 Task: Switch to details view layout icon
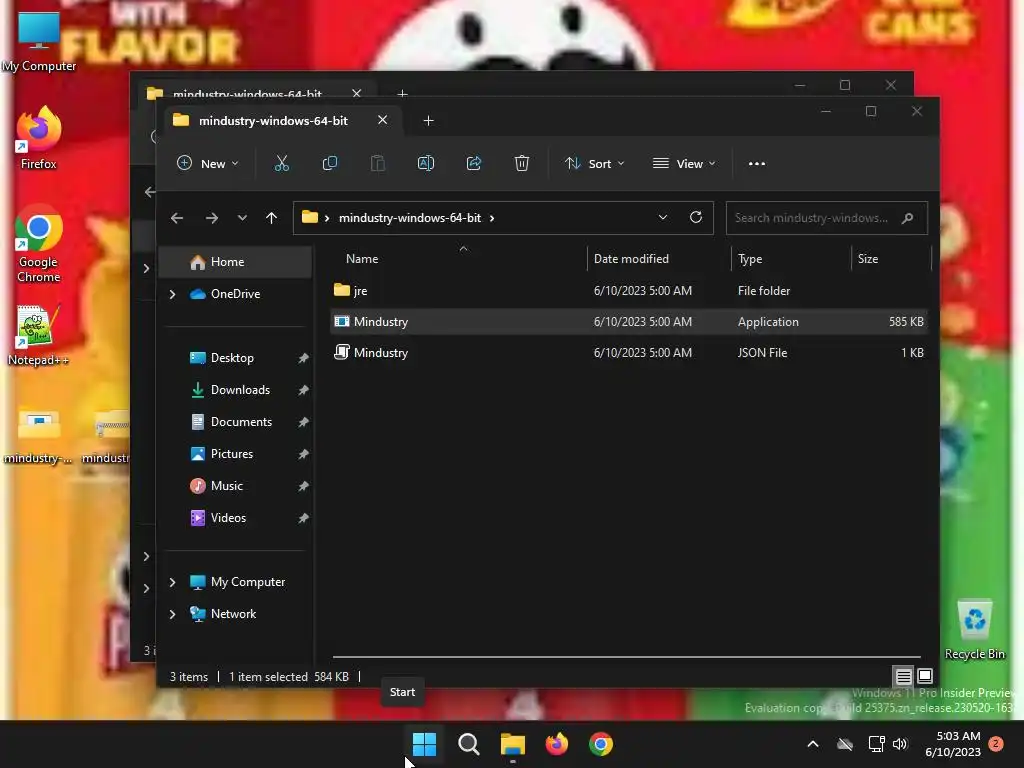point(903,676)
